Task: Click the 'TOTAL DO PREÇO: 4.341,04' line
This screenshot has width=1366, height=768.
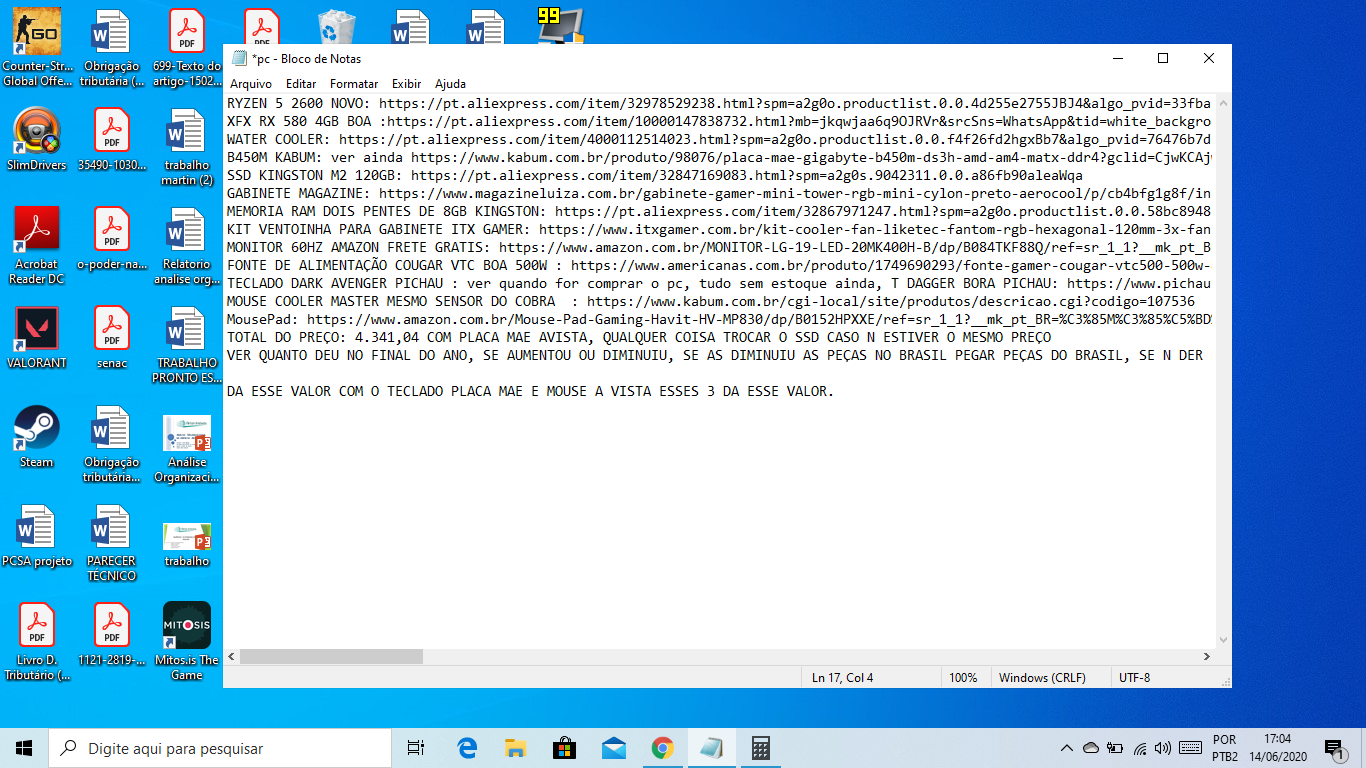Action: pyautogui.click(x=639, y=337)
